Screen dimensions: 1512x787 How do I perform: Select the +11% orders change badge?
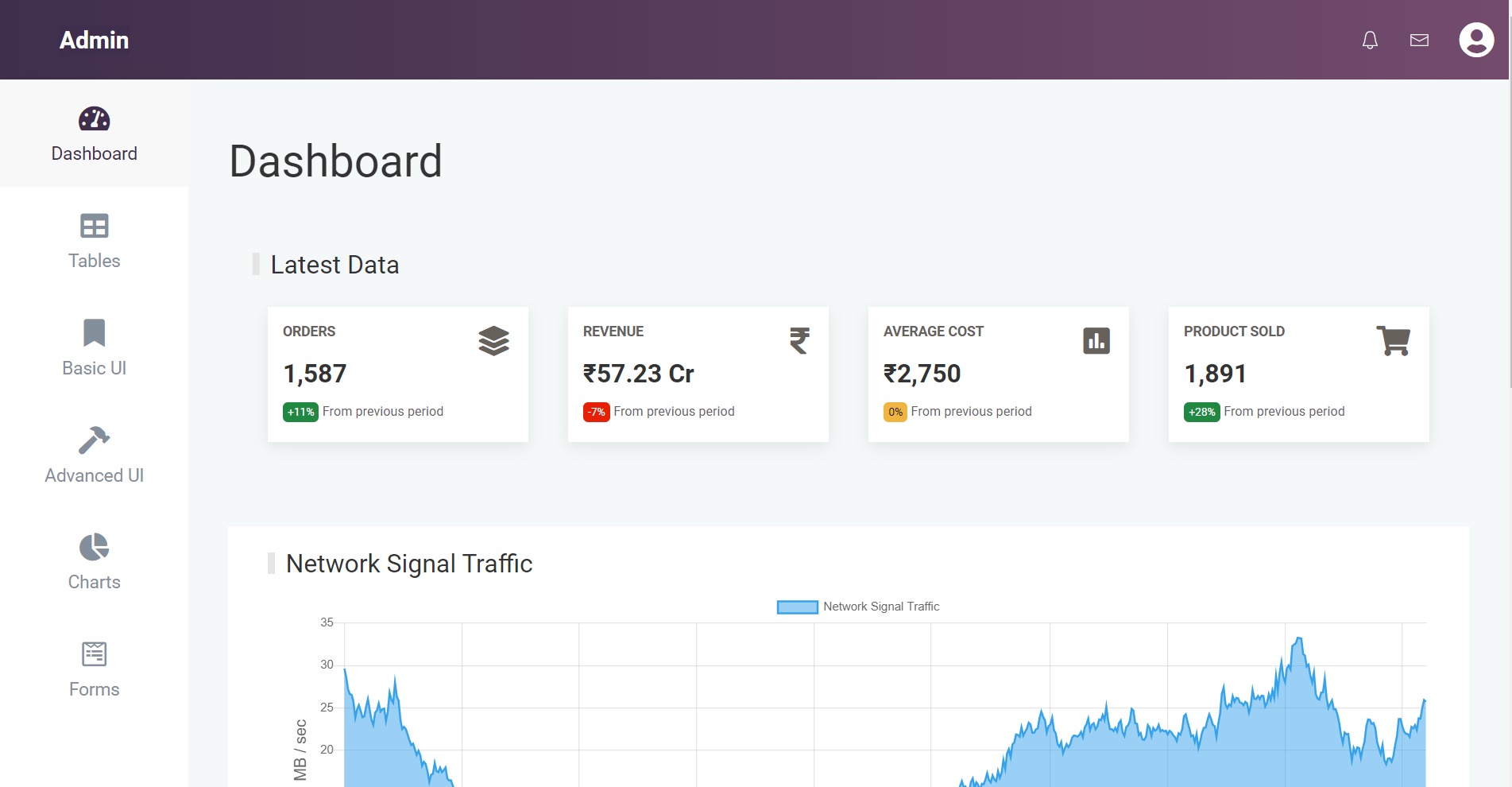pos(300,412)
